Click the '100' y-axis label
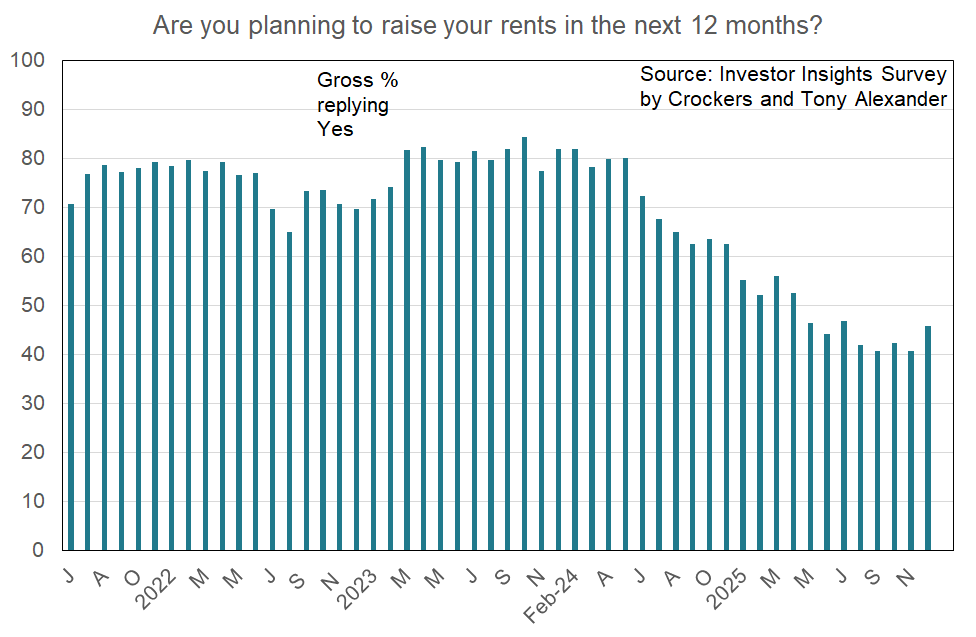Viewport: 976px width, 637px height. (x=28, y=61)
